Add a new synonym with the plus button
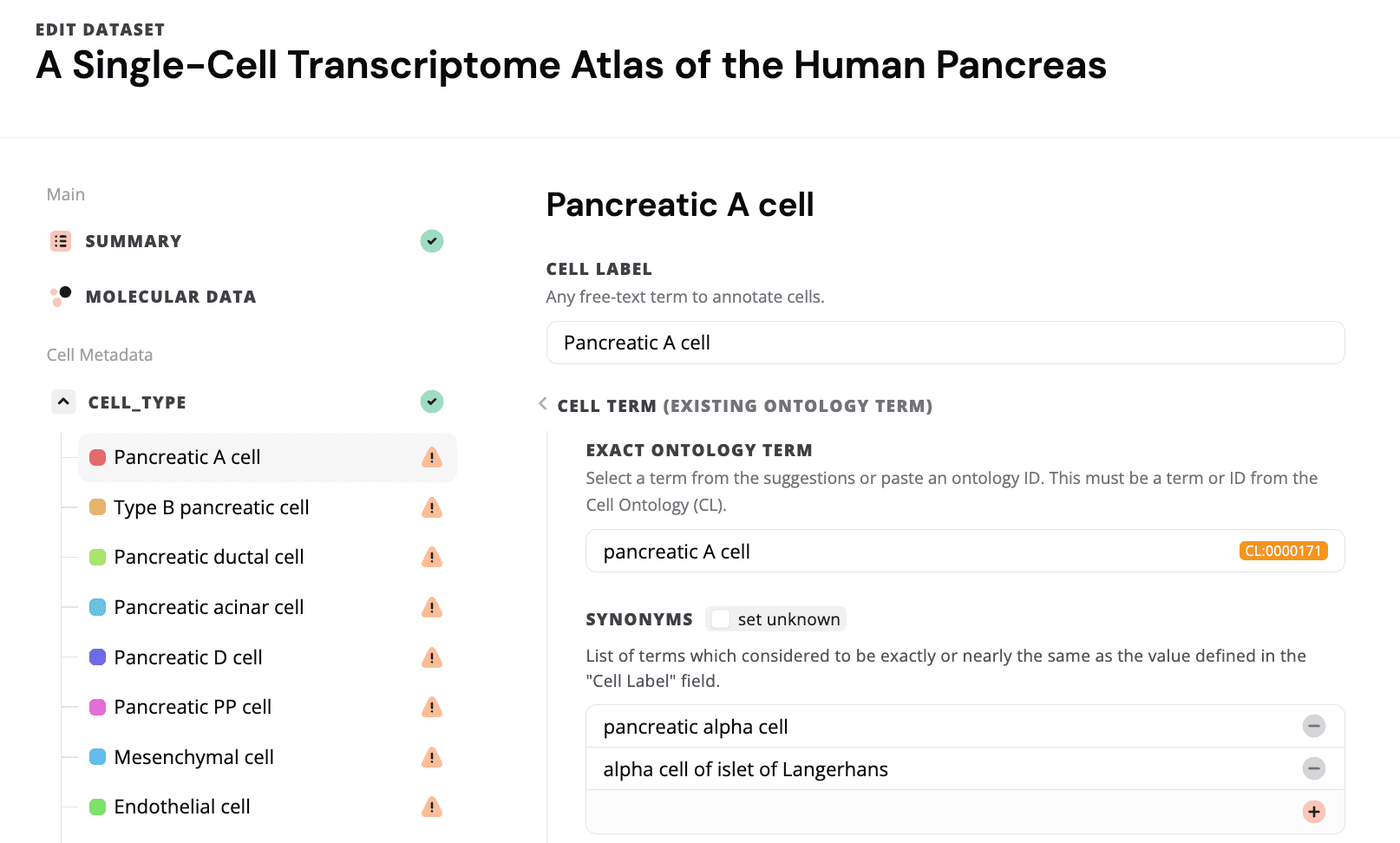 point(1313,812)
